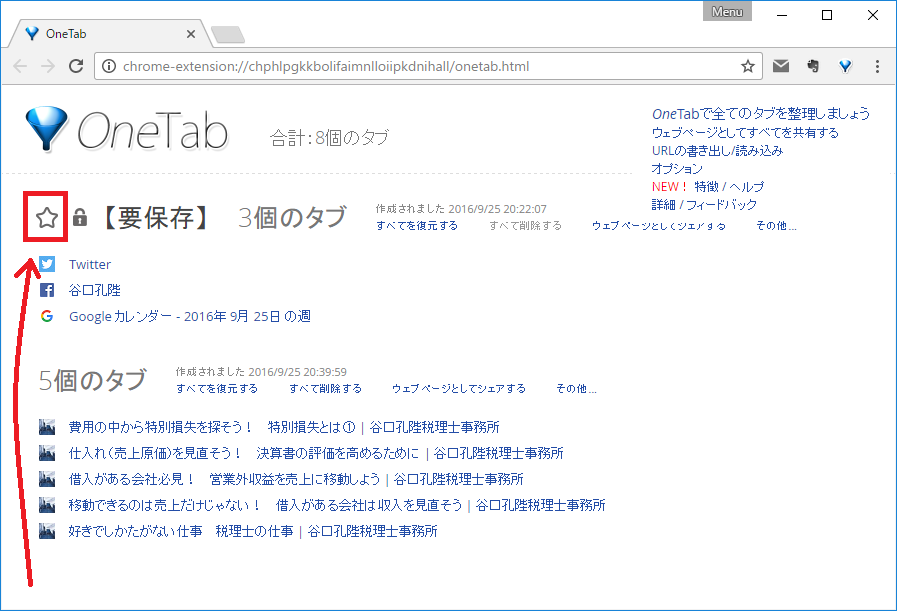Viewport: 897px width, 611px height.
Task: Click the star icon beside the 【要保存】 group
Action: (x=46, y=218)
